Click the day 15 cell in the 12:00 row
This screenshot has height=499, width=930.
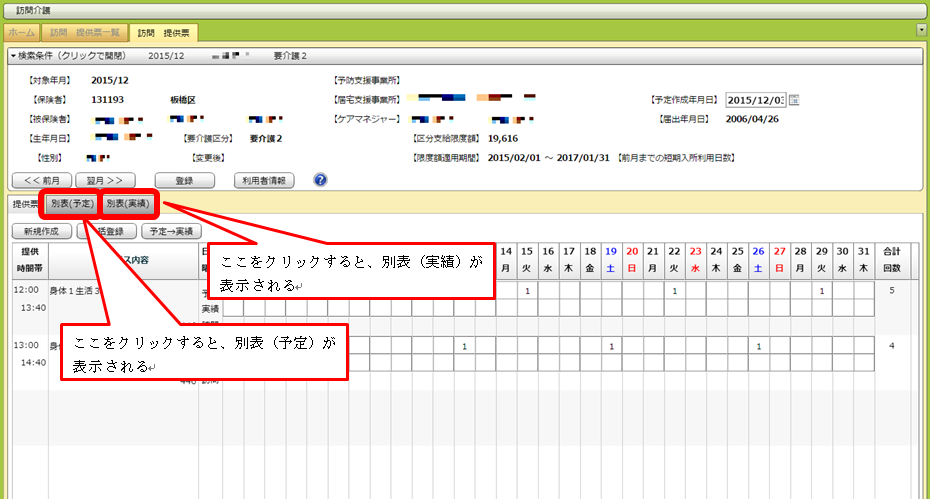tap(527, 291)
